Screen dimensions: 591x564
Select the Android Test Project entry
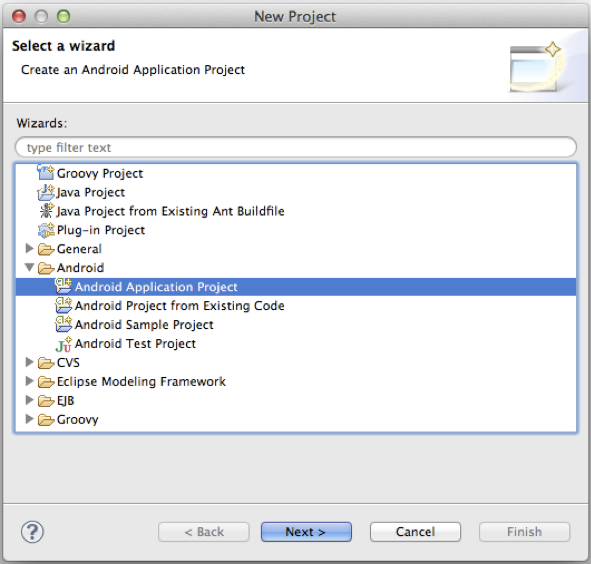click(x=135, y=344)
